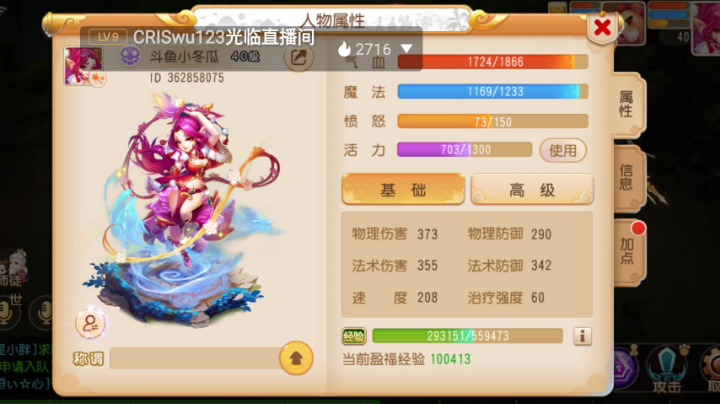Open the 加点 point allocation side tab
720x404 pixels.
point(628,251)
